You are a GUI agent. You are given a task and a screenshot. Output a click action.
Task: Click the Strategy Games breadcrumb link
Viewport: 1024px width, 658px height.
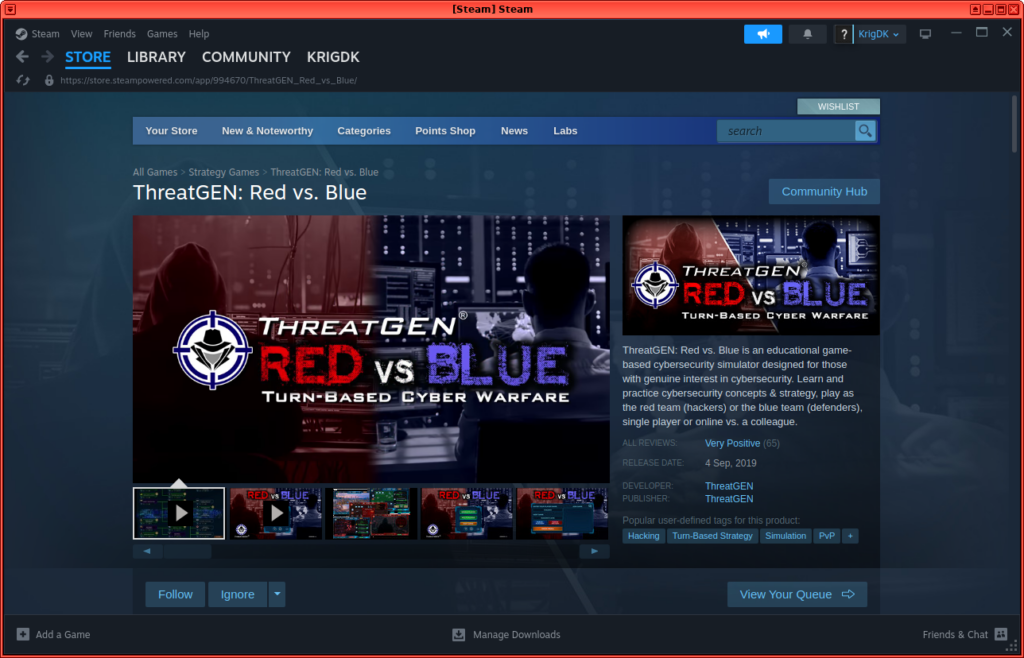click(x=224, y=172)
